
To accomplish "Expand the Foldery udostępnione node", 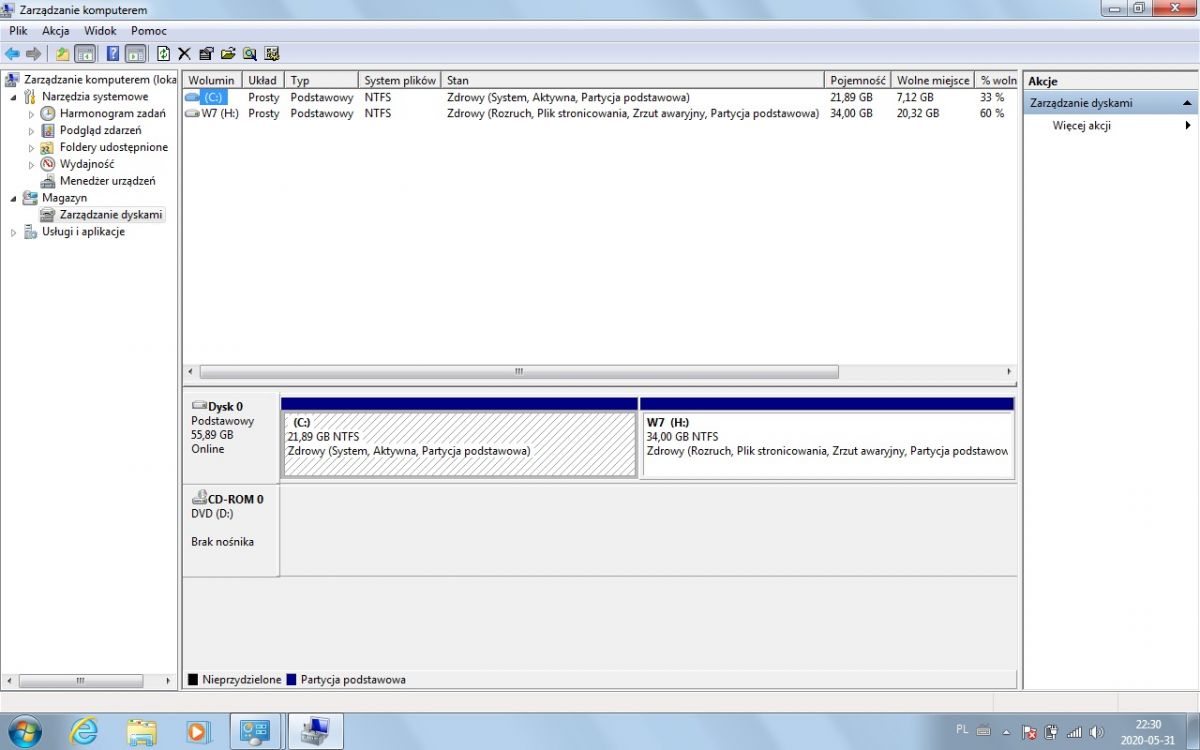I will [x=31, y=148].
